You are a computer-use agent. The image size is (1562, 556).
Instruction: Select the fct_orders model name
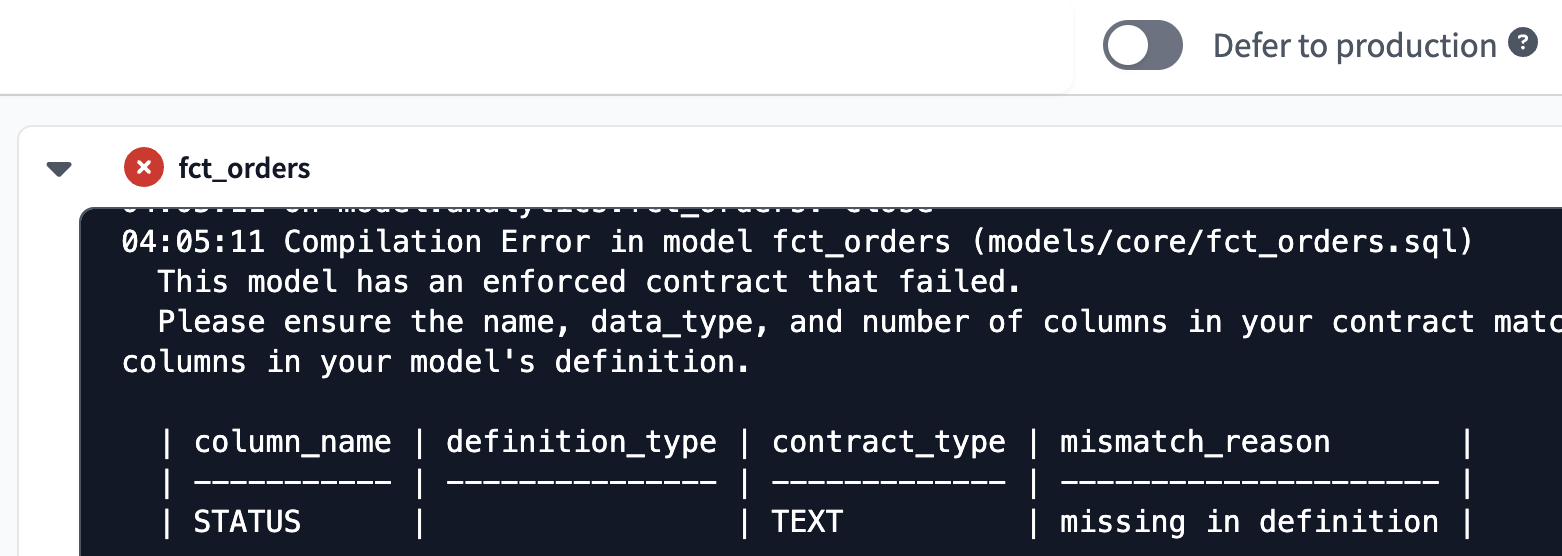[244, 168]
